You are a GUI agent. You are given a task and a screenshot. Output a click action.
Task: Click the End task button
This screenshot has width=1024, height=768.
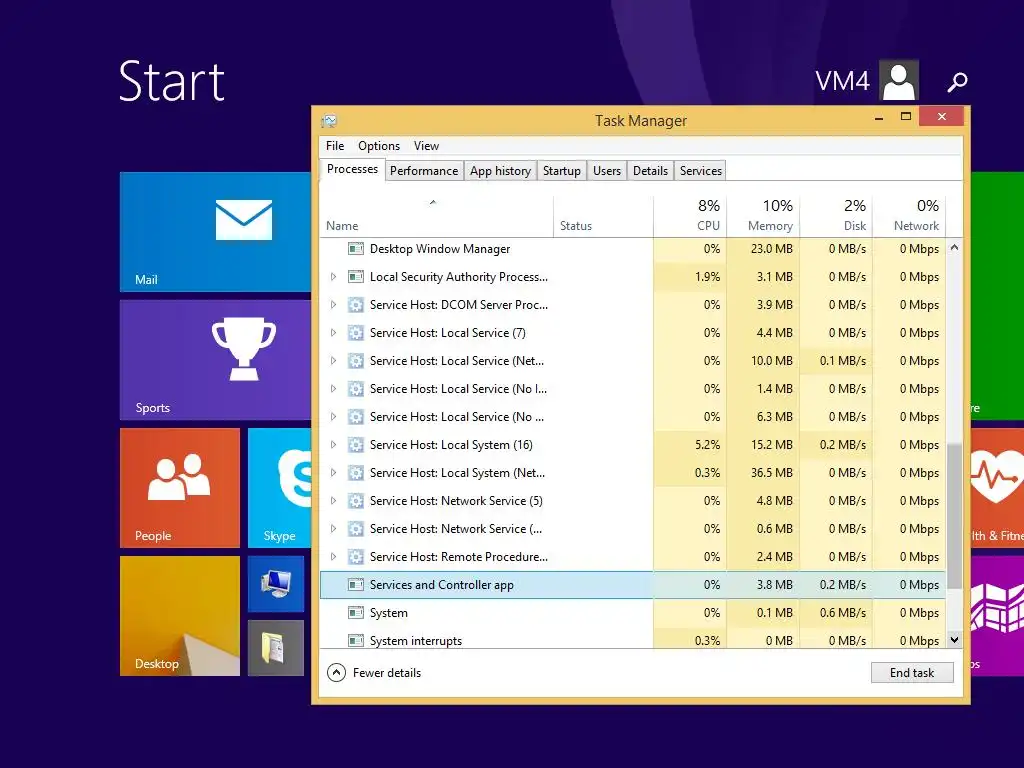(x=912, y=673)
